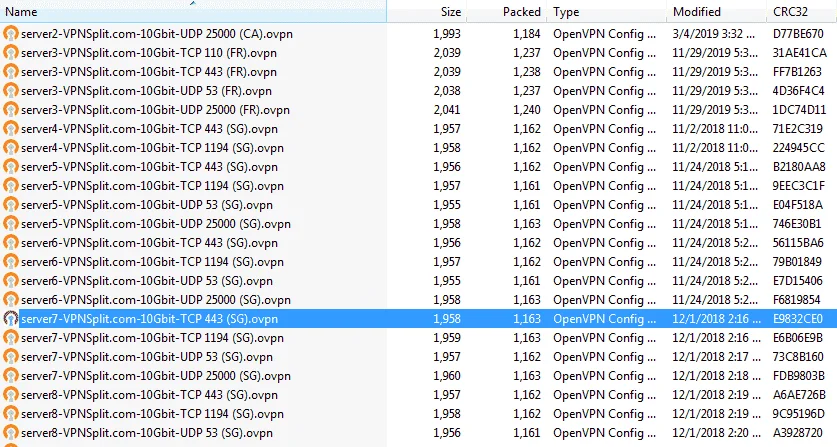
Task: Click CRC32 value E9832CE0 in selected row
Action: pos(797,319)
